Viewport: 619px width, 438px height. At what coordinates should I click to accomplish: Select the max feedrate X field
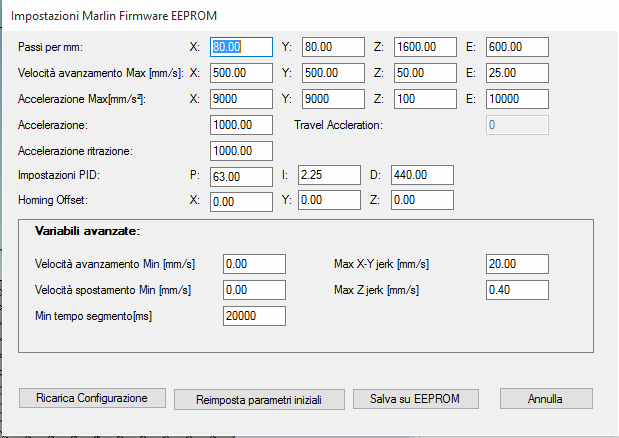pyautogui.click(x=241, y=73)
